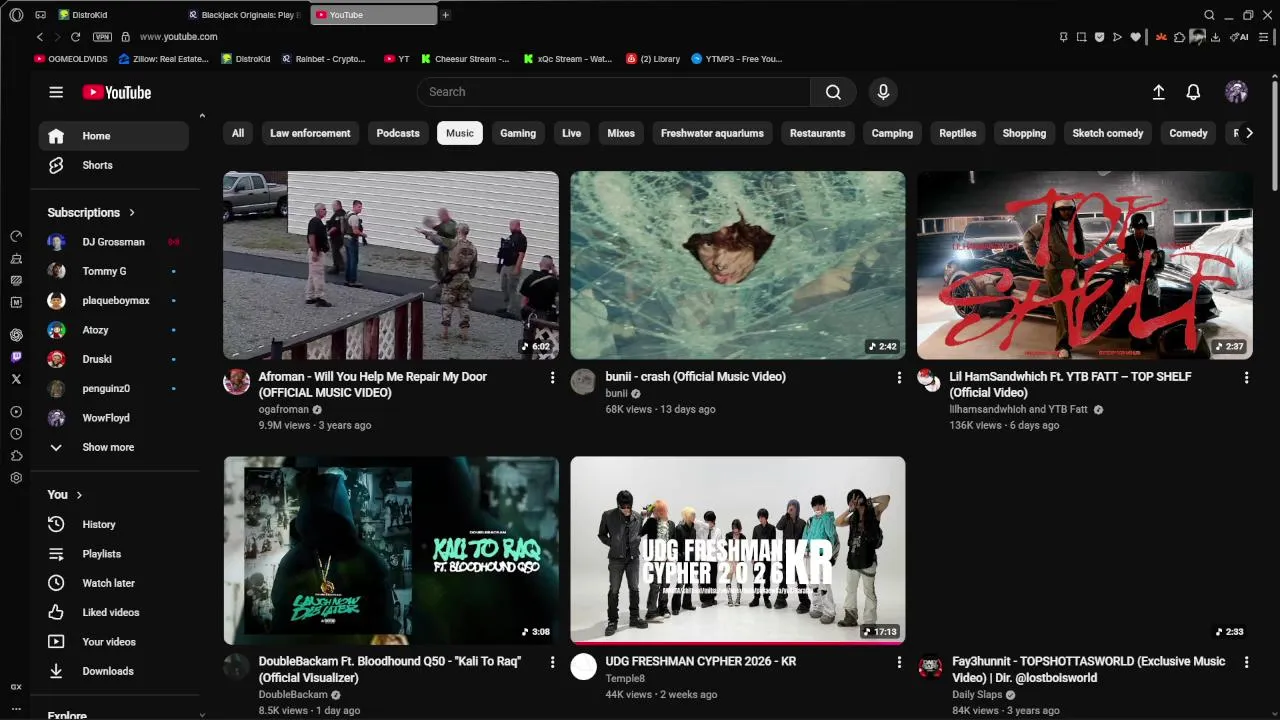Open more options for Afroman video
1280x720 pixels.
[552, 377]
